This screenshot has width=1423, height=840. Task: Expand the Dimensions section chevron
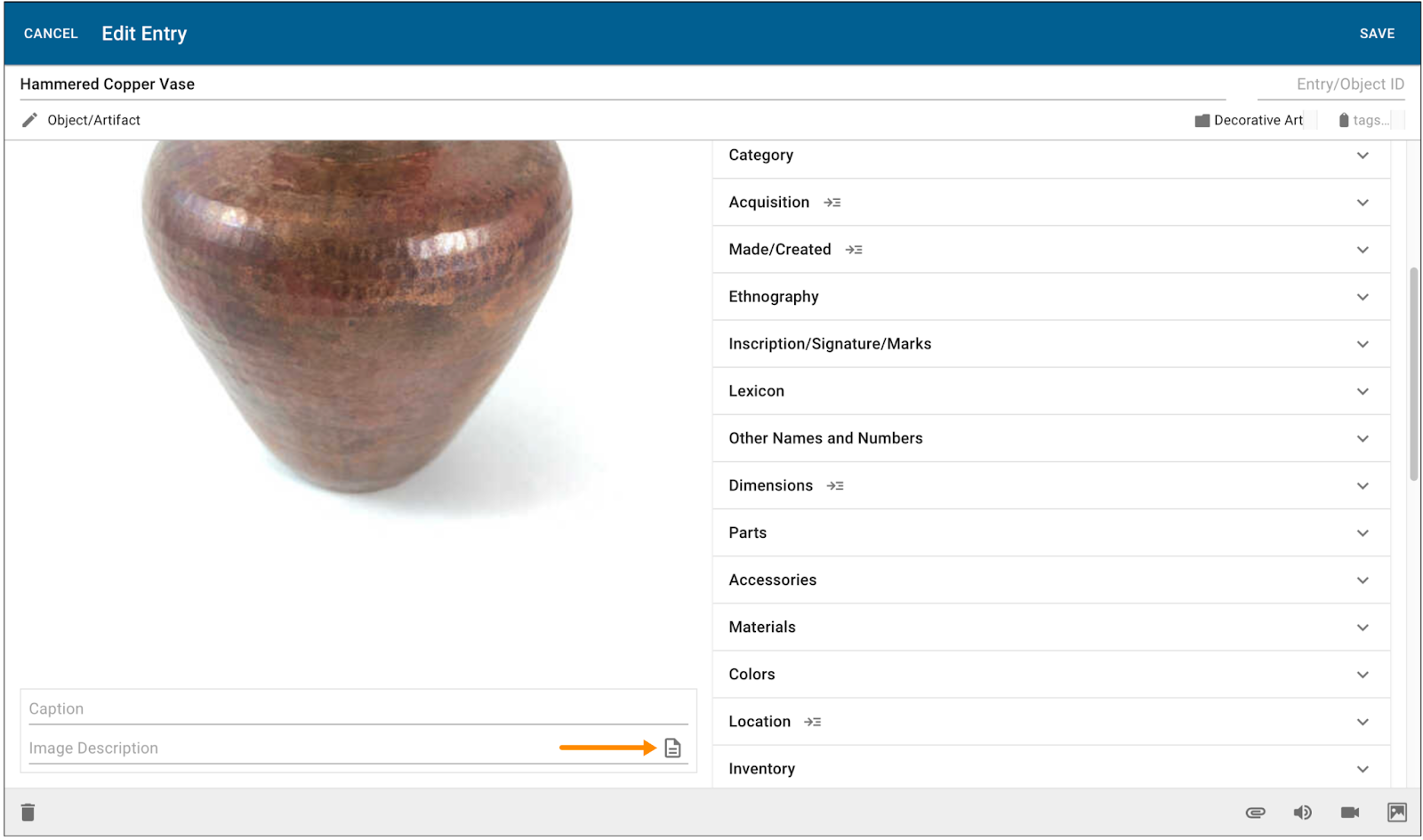click(x=1363, y=485)
